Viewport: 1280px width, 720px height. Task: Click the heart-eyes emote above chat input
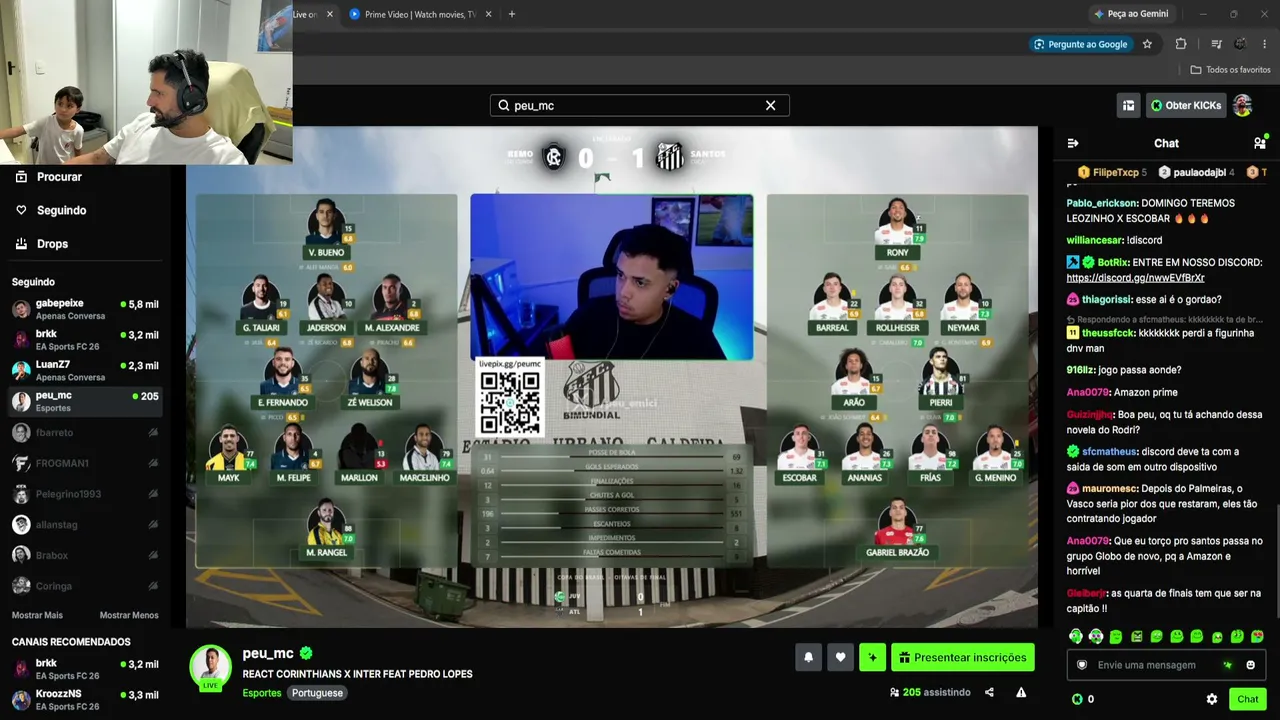point(1257,636)
